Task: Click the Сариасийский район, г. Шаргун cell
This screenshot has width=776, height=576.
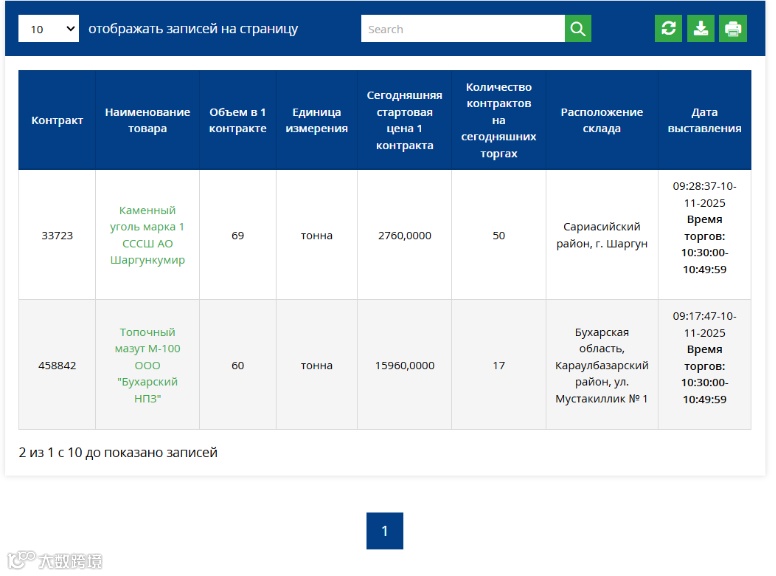Action: point(602,235)
